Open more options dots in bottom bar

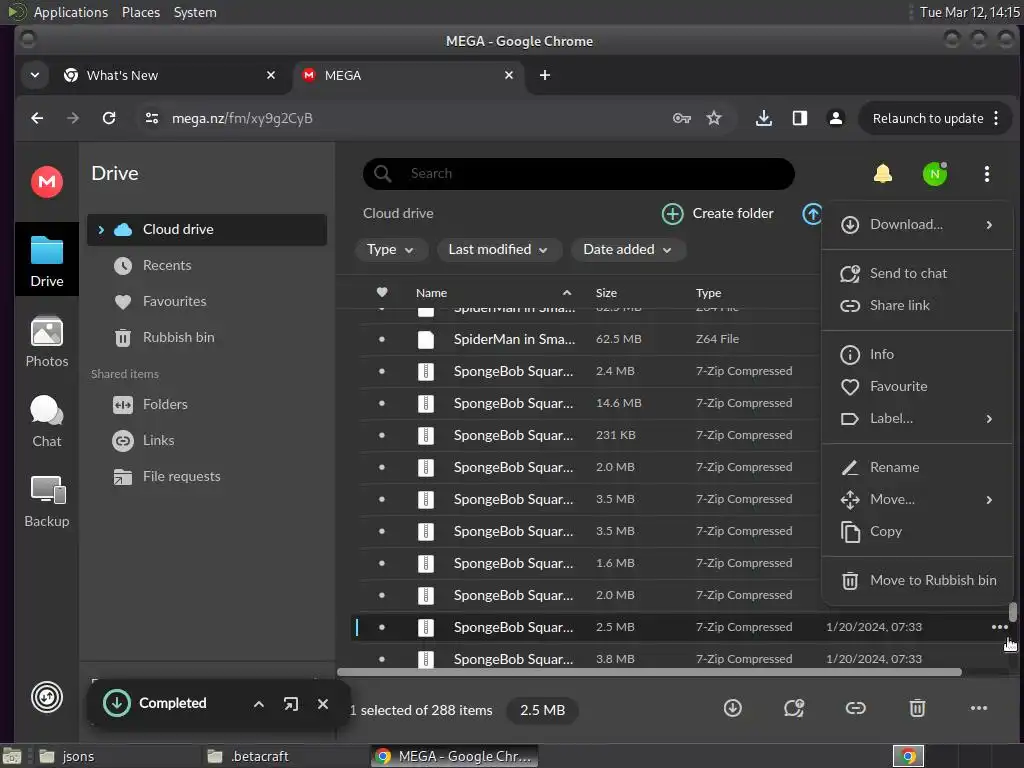(x=979, y=708)
